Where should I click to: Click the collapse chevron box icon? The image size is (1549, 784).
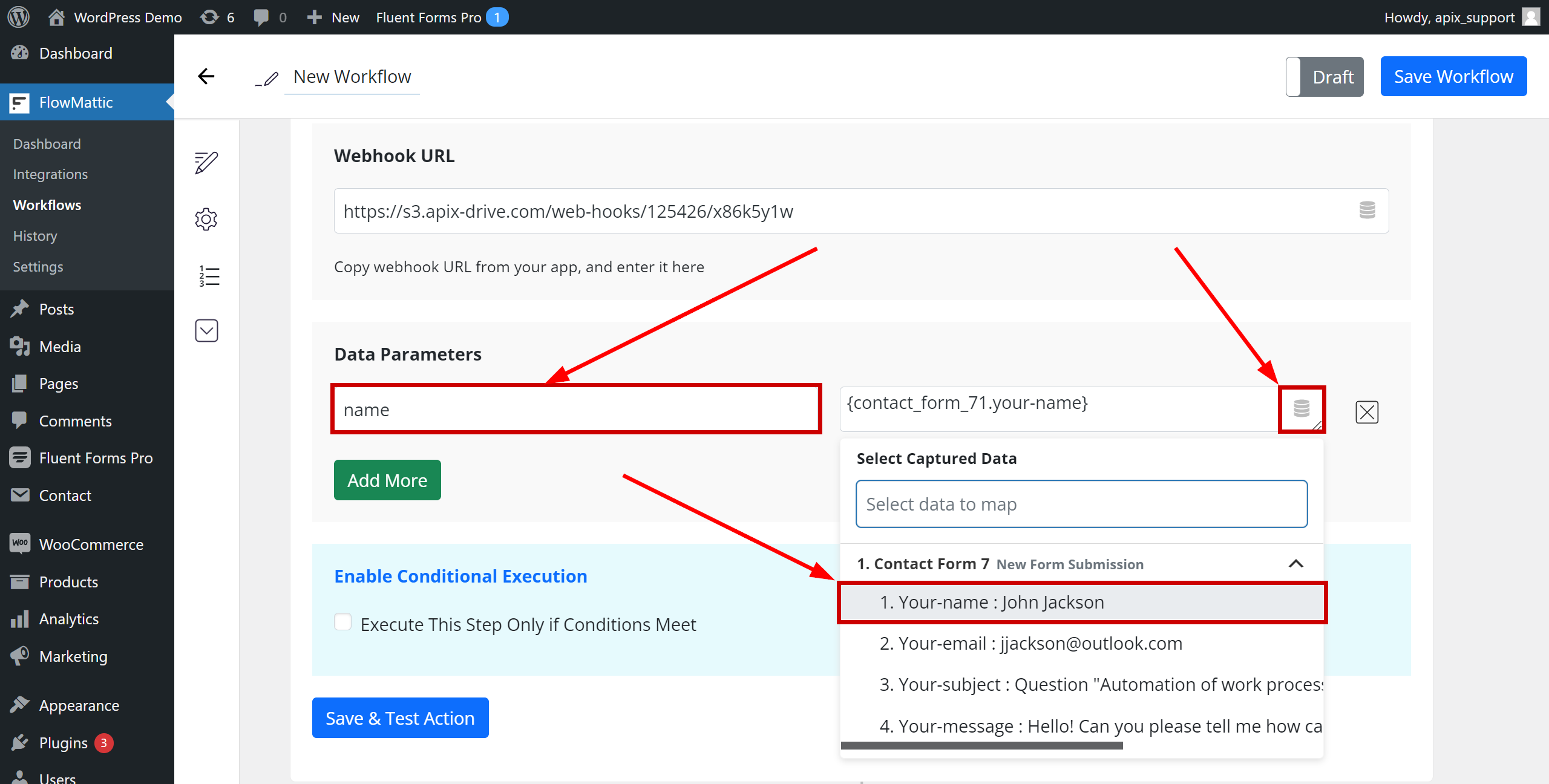pyautogui.click(x=206, y=330)
